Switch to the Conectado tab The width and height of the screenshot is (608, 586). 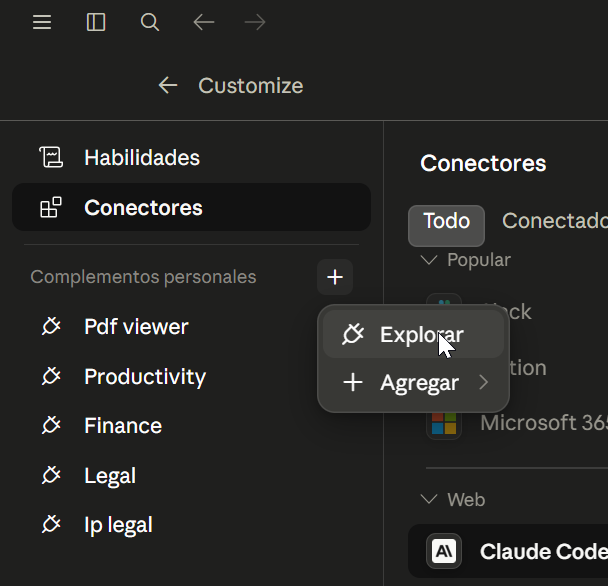[554, 221]
